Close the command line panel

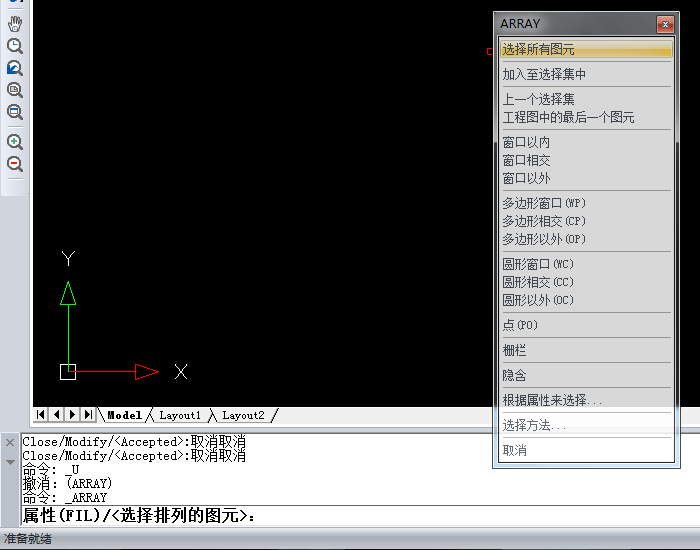tap(10, 442)
